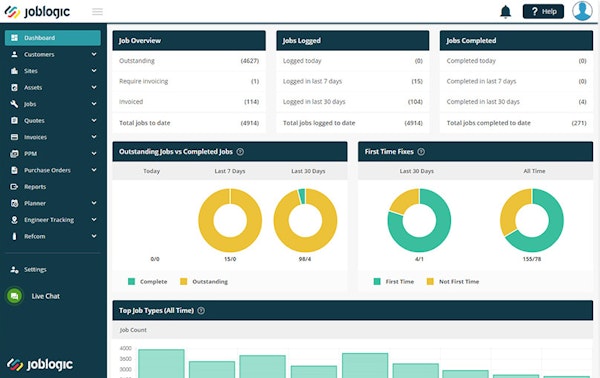Click the user profile avatar
Viewport: 600px width, 378px height.
pos(582,11)
